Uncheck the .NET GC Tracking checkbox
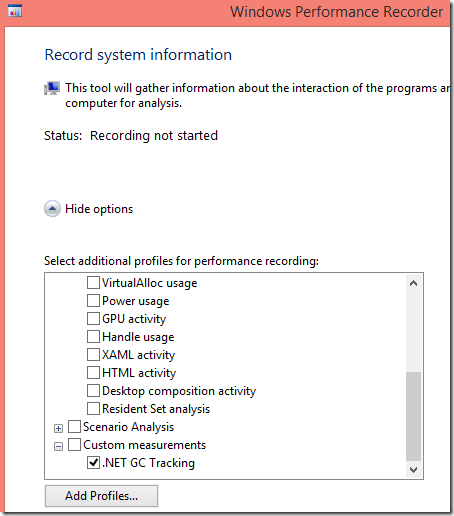454x516 pixels. coord(93,462)
